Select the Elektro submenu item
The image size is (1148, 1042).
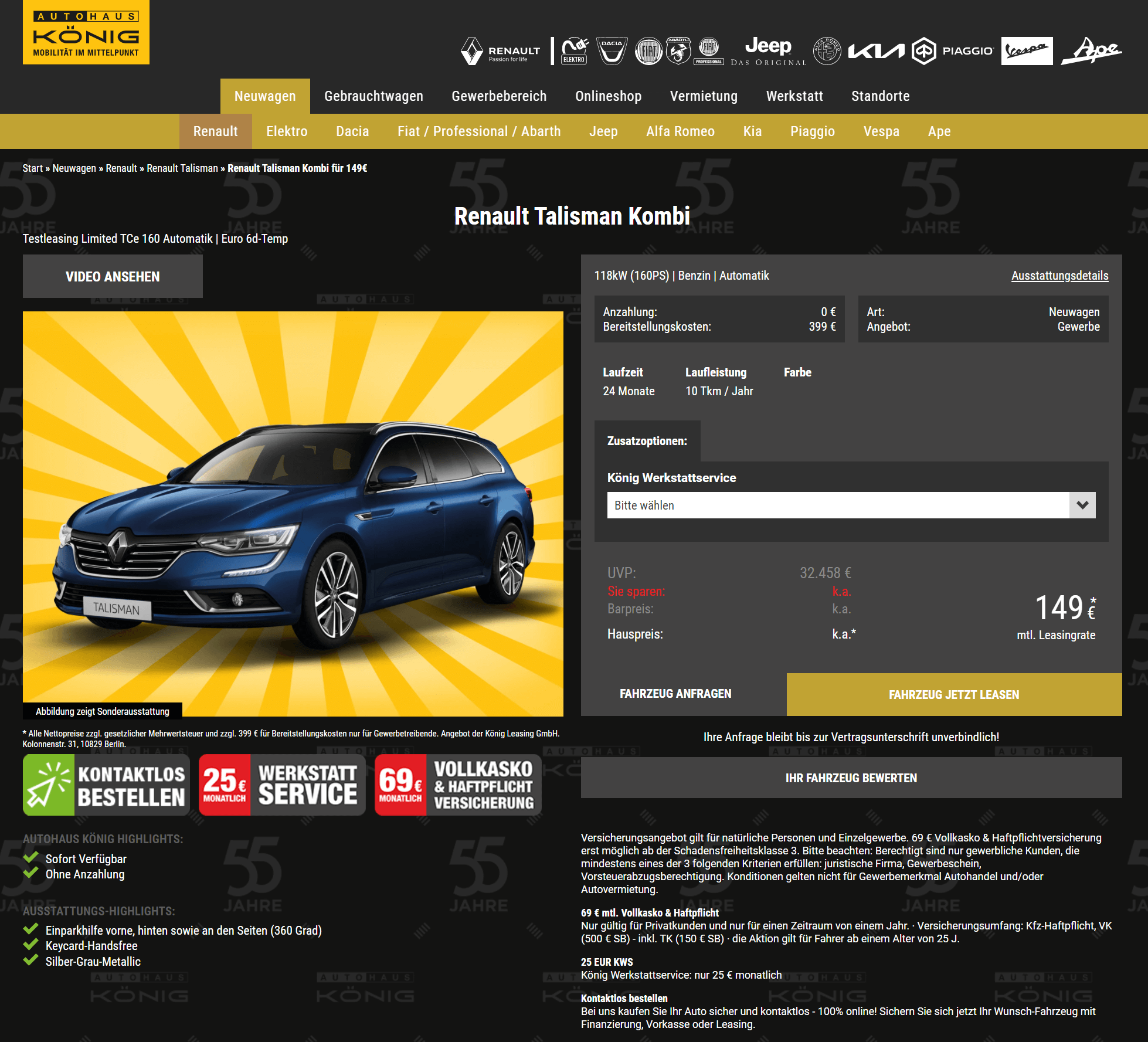click(x=287, y=131)
